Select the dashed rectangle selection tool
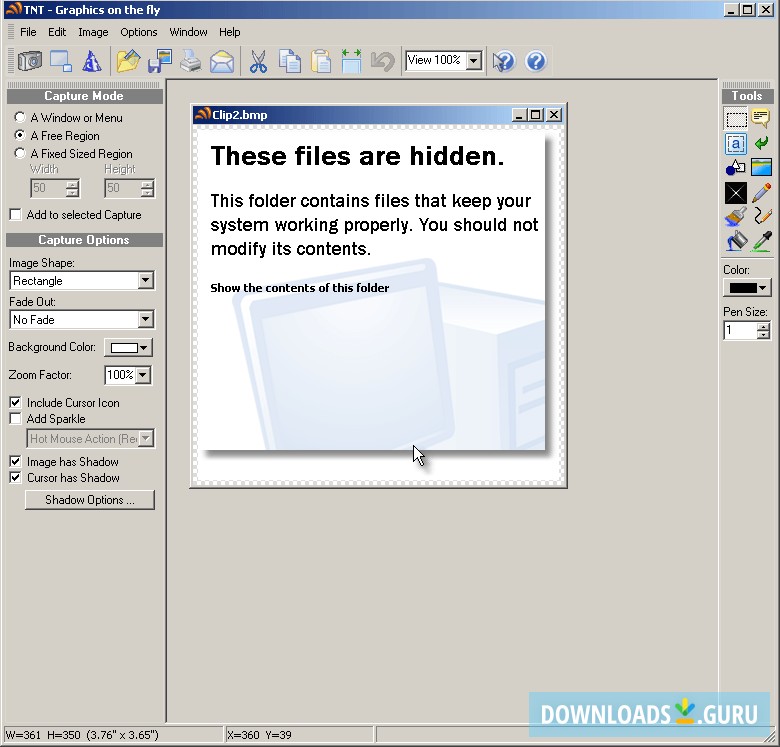The image size is (780, 747). click(x=736, y=119)
